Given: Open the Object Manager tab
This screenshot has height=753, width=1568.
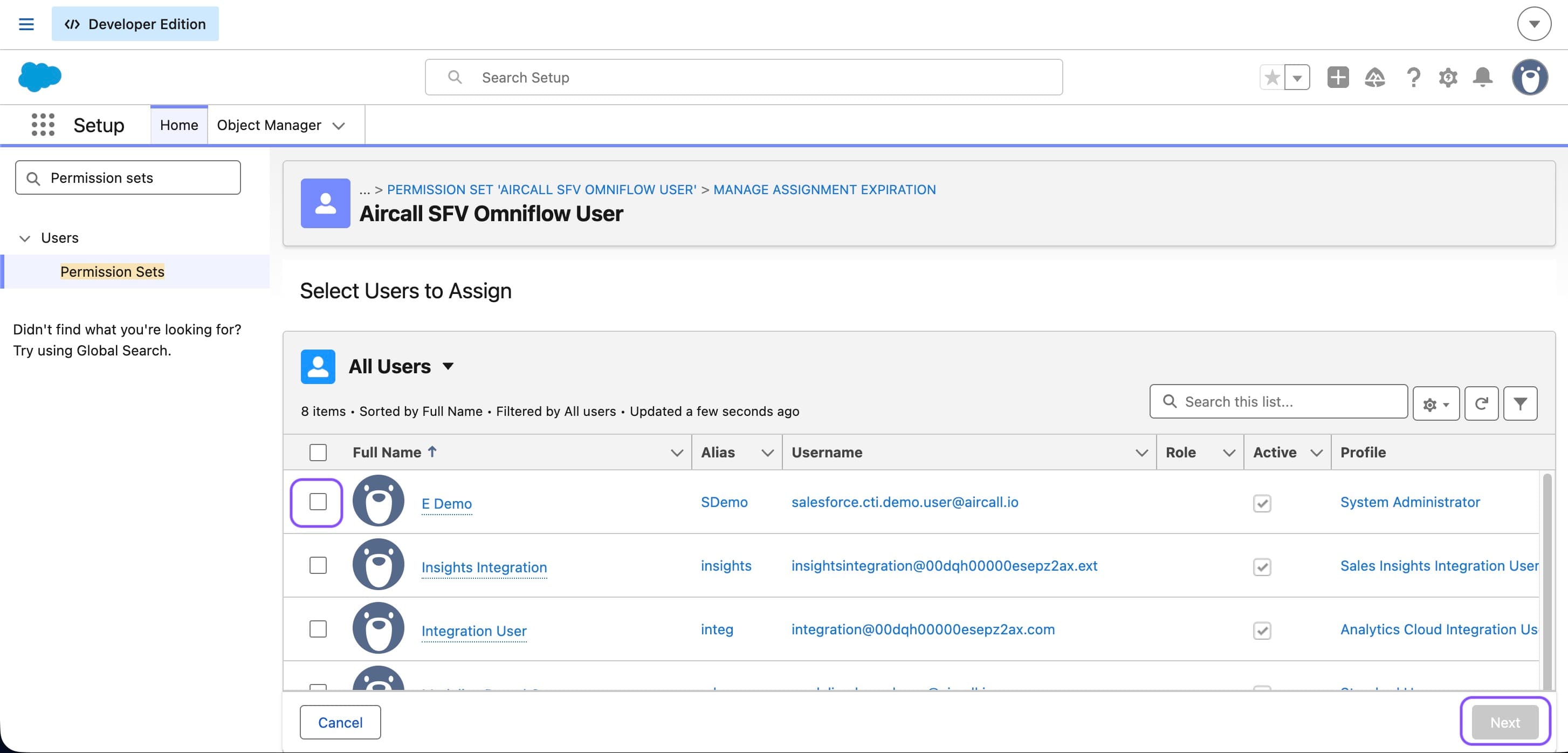Looking at the screenshot, I should (269, 125).
